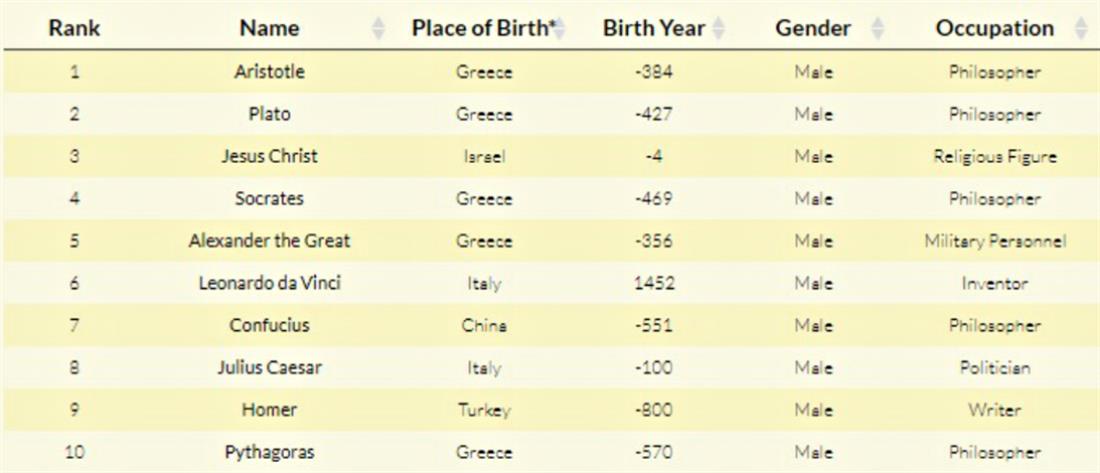Screen dimensions: 1100x473
Task: Open Alexander the Great's entry
Action: [269, 241]
